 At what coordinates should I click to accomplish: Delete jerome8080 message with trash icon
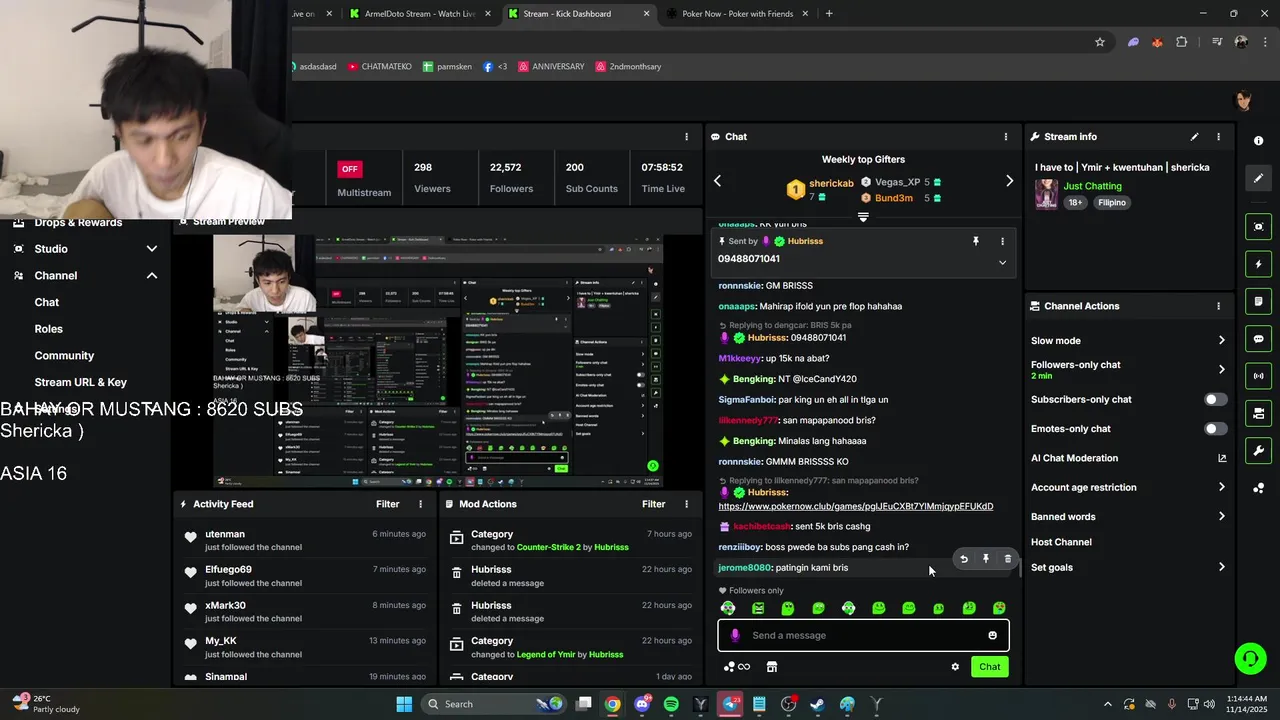[x=1008, y=559]
